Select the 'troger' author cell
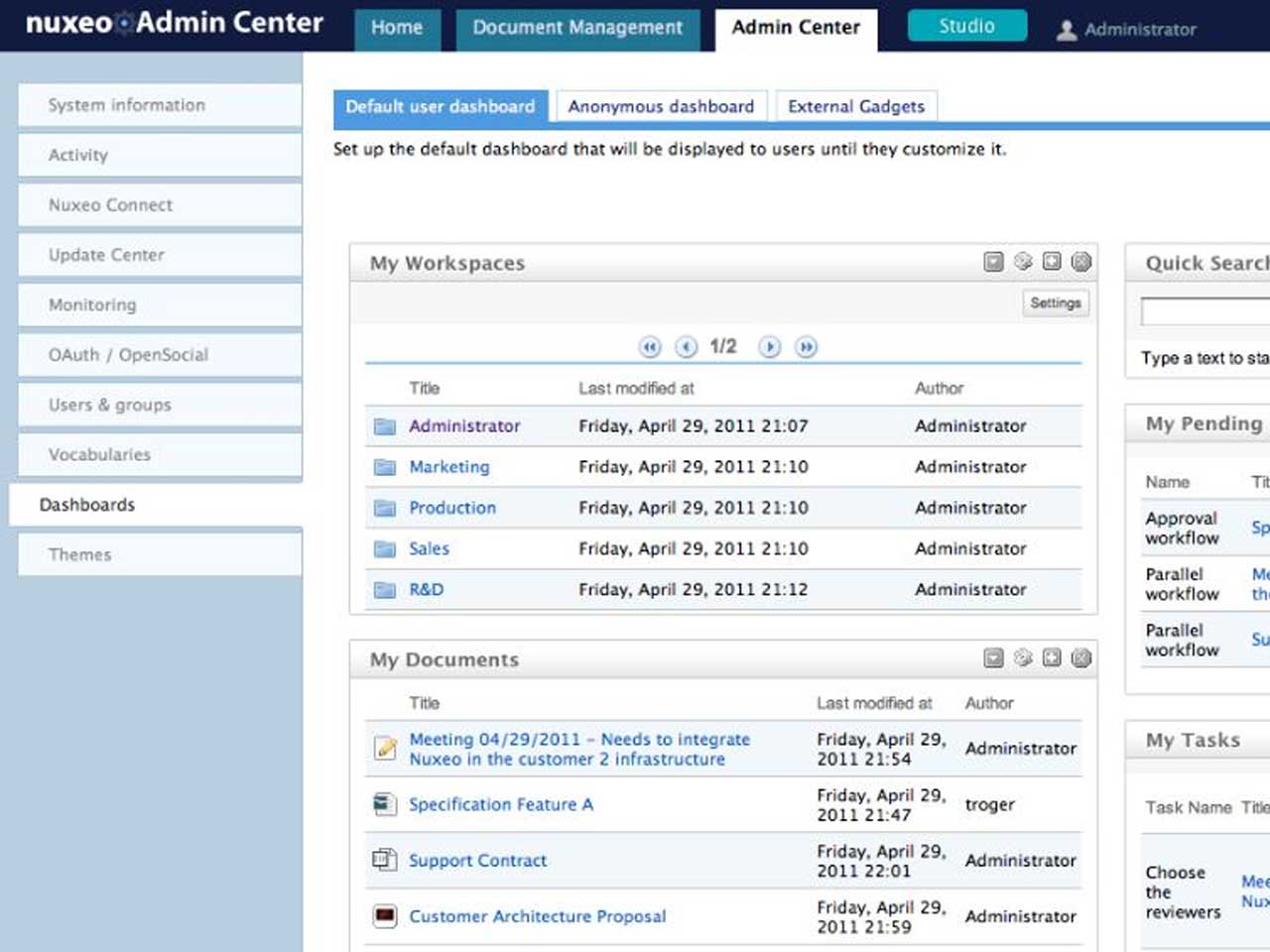Viewport: 1270px width, 952px height. (990, 804)
